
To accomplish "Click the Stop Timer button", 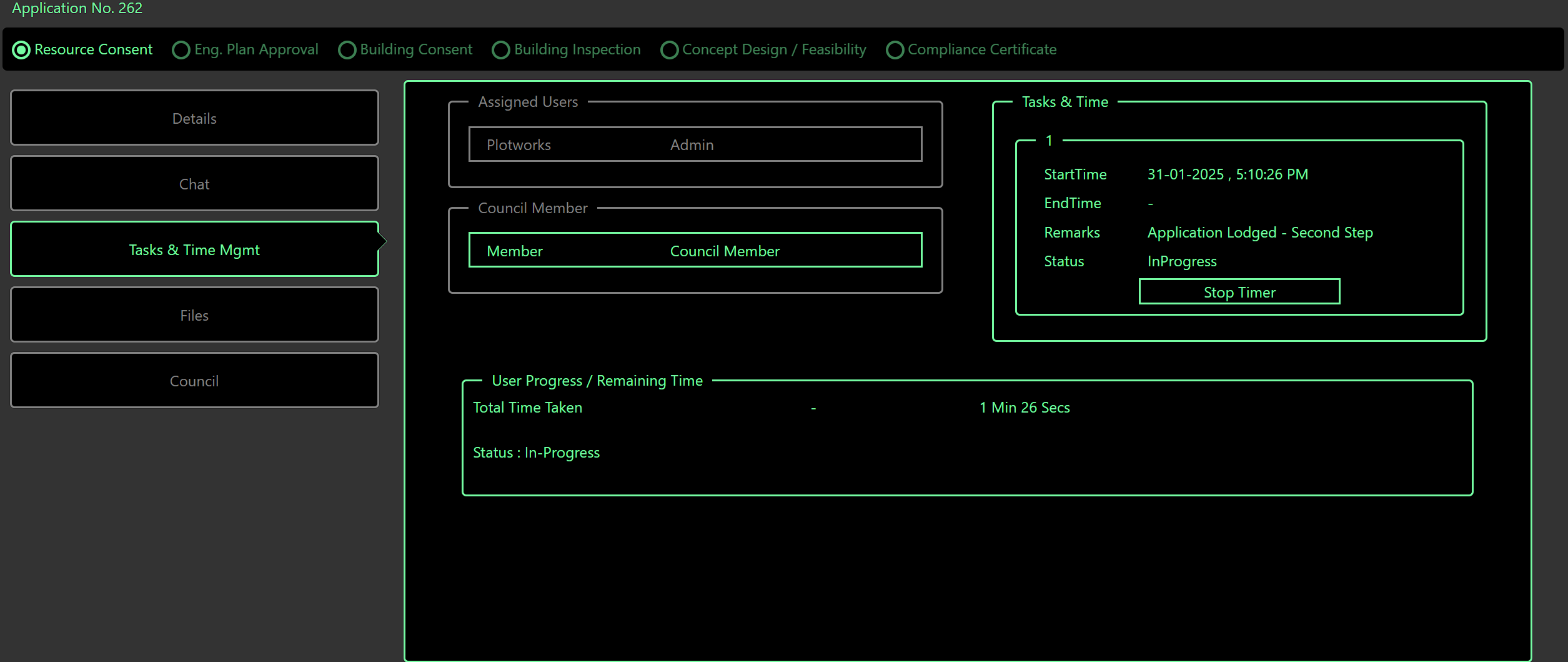I will point(1239,291).
